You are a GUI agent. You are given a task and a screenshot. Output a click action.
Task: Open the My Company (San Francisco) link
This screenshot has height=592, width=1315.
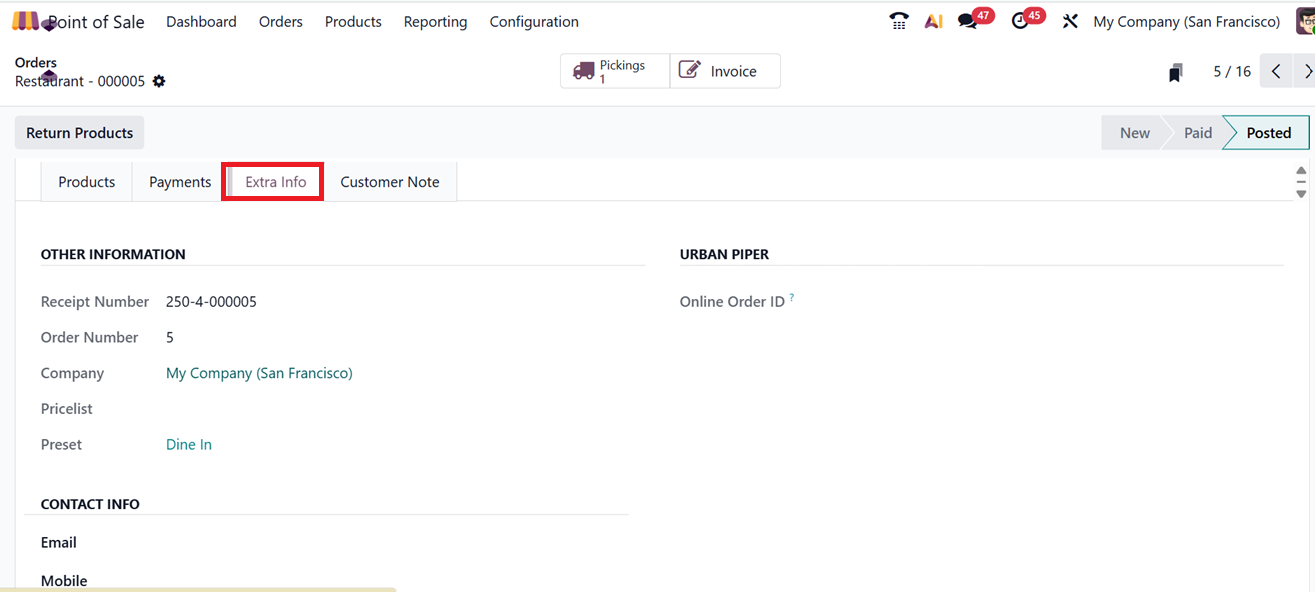[259, 373]
